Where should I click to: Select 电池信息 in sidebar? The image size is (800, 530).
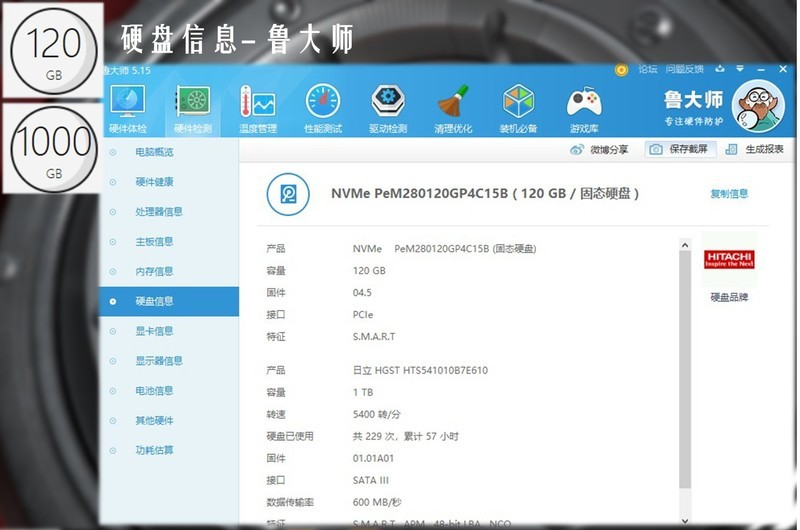coord(168,391)
